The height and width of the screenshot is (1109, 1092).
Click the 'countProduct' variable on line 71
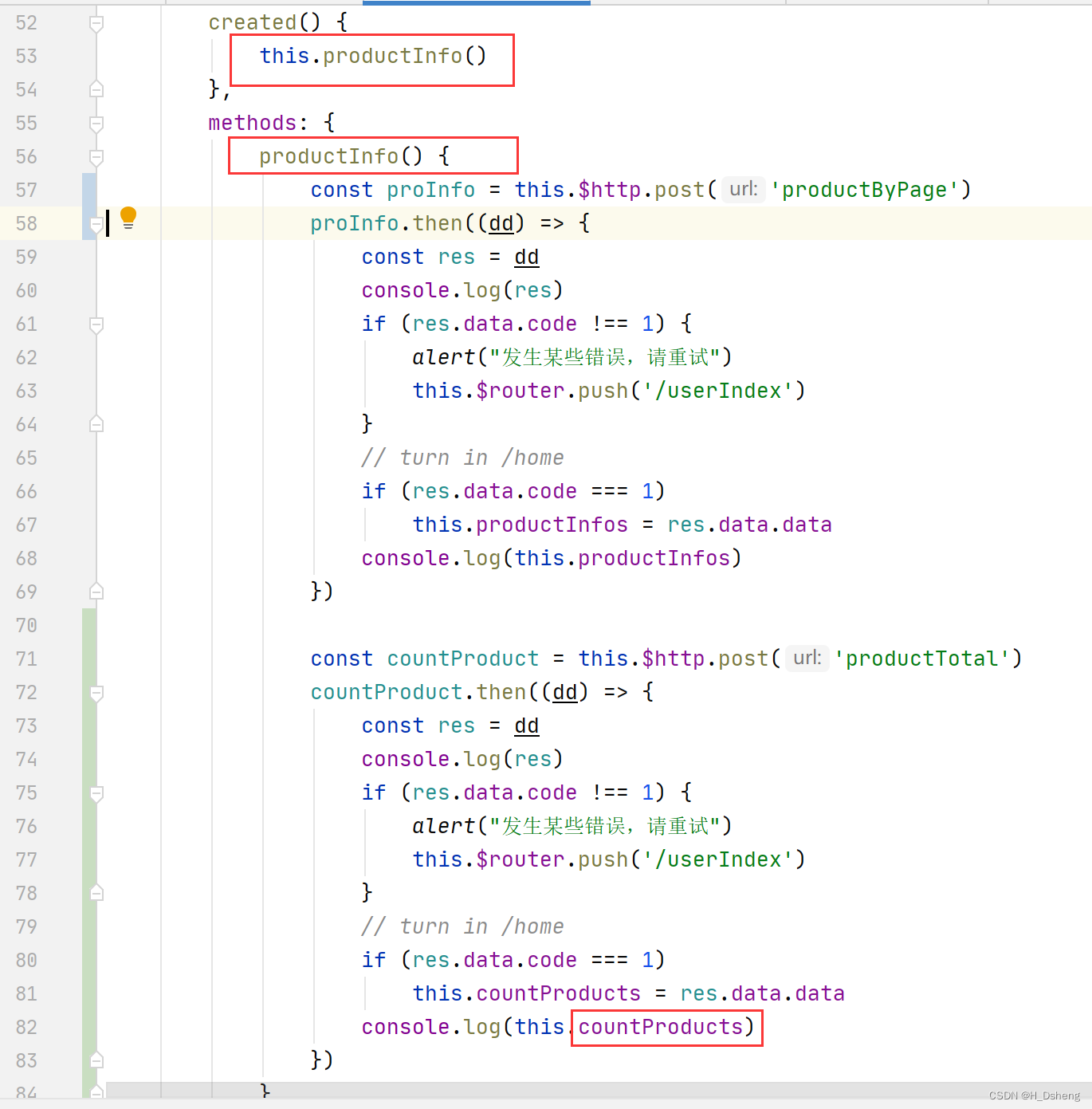463,659
